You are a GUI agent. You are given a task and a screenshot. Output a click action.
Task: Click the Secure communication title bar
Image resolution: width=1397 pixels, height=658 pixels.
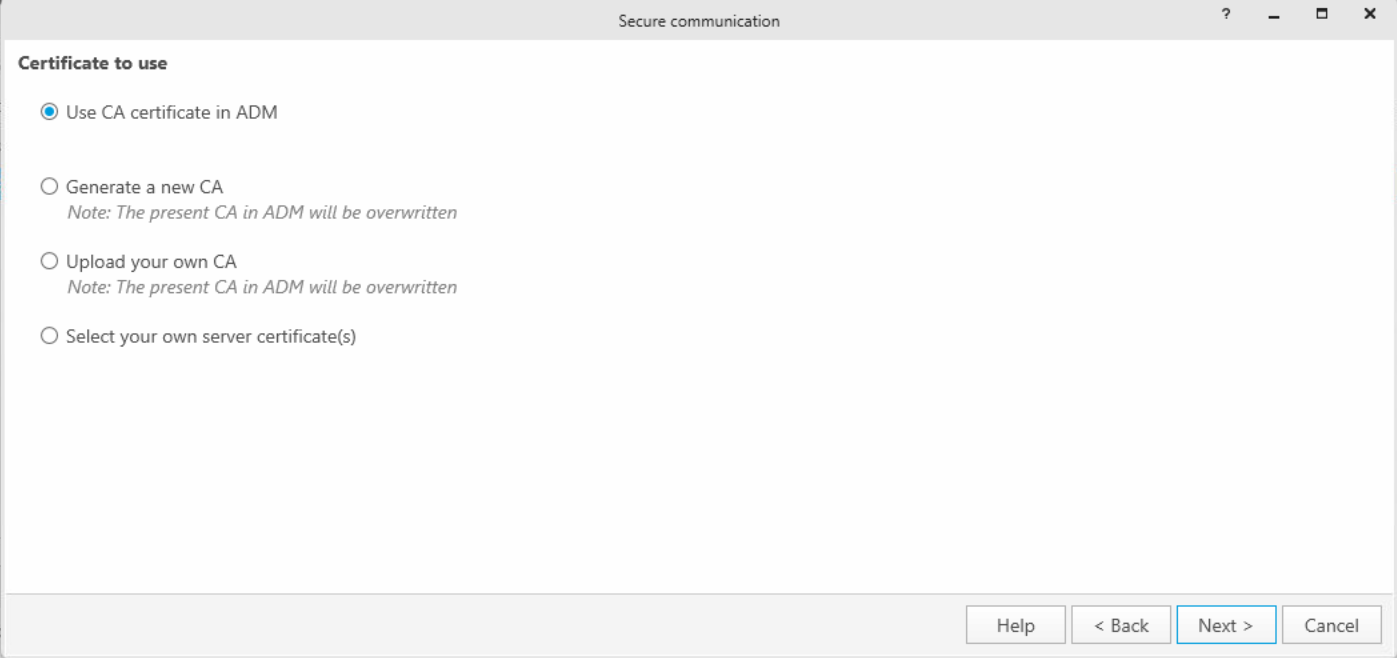click(x=700, y=20)
